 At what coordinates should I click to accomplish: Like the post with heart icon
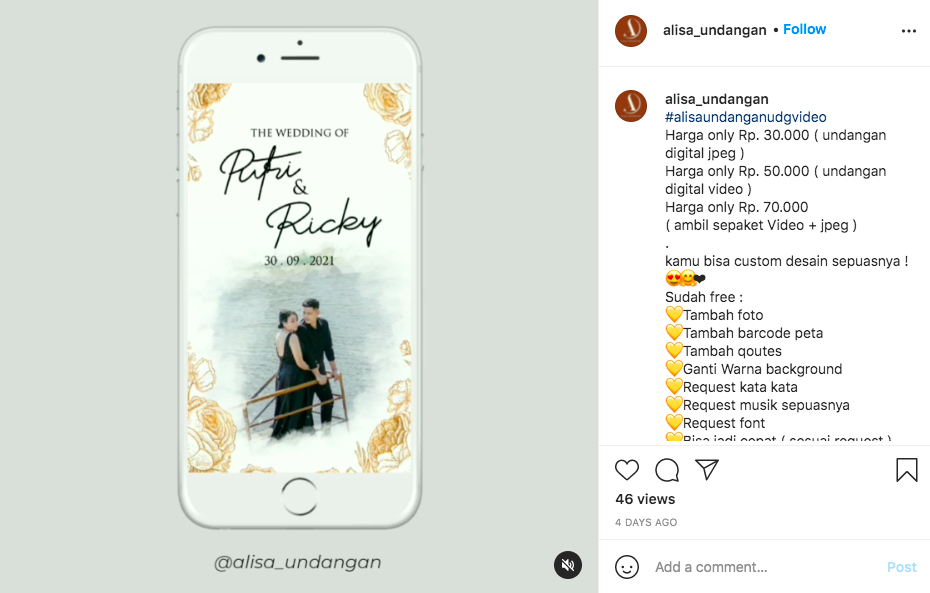pyautogui.click(x=627, y=470)
